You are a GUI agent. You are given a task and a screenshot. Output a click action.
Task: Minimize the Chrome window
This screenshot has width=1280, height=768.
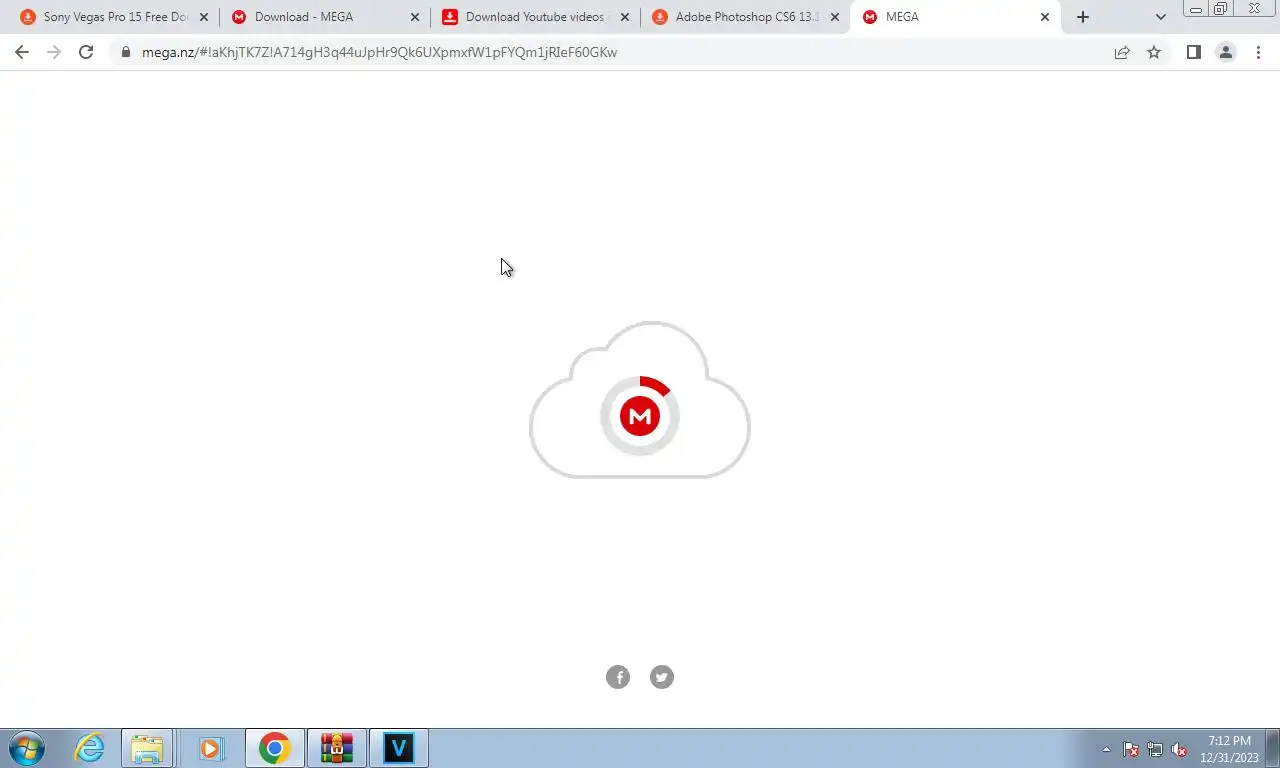tap(1195, 9)
